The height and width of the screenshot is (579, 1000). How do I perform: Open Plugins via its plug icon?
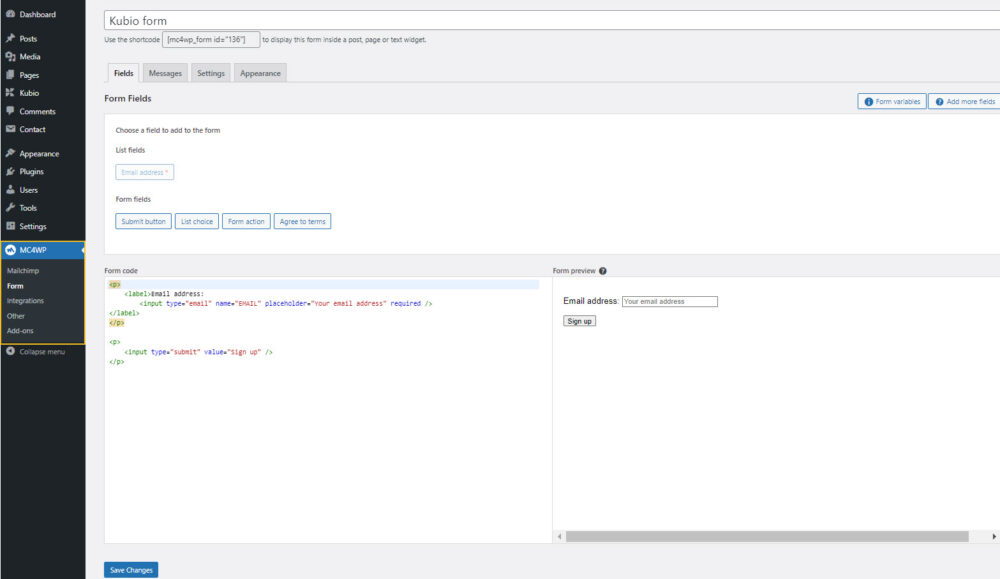tap(10, 172)
